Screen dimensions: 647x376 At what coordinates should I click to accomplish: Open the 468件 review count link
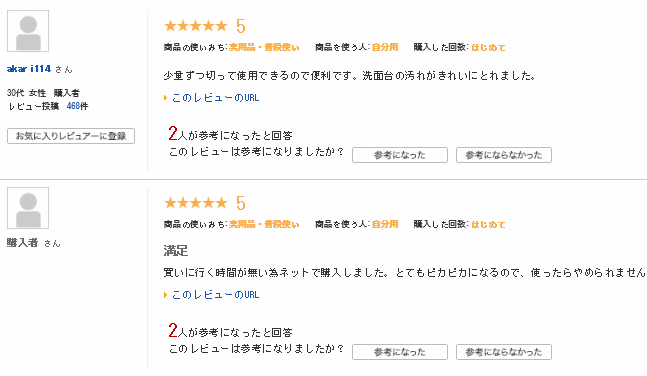pos(78,106)
